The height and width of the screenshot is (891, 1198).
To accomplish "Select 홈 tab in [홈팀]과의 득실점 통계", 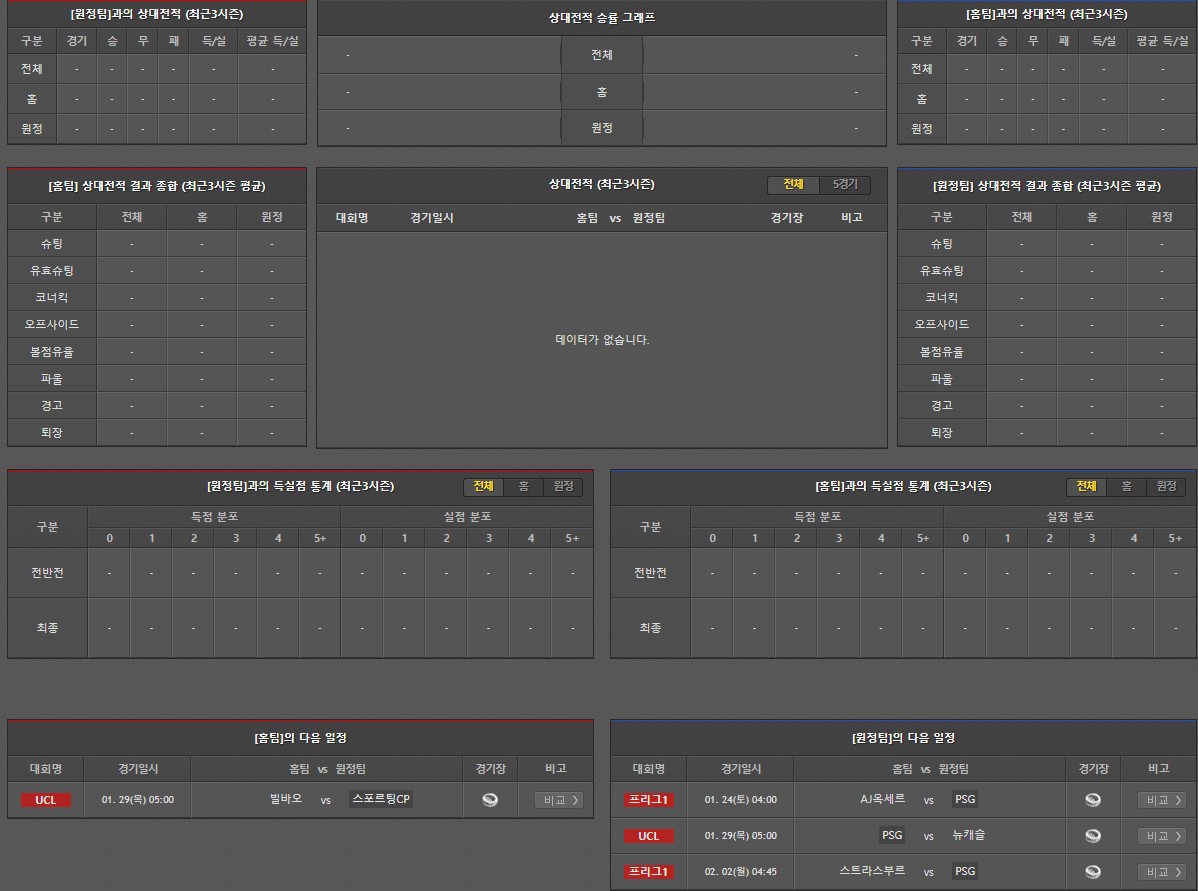I will (1126, 487).
